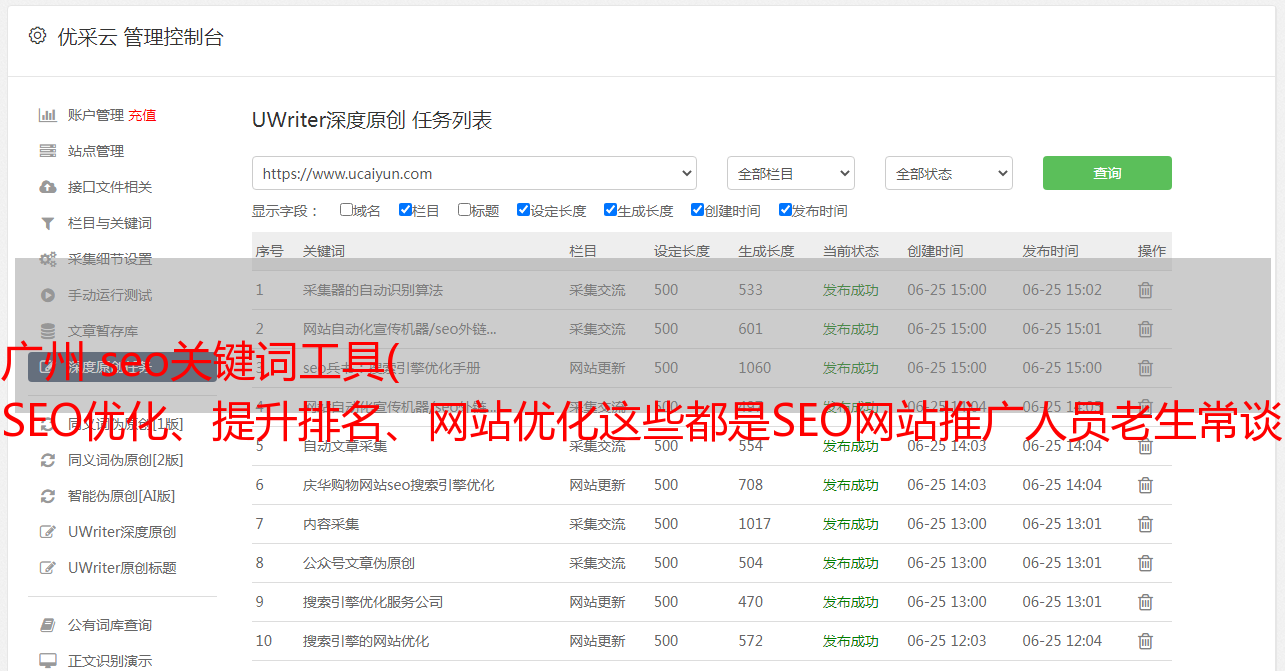Delete row 9 搜索引擎优化服务公司 task
Image resolution: width=1285 pixels, height=671 pixels.
pos(1146,602)
